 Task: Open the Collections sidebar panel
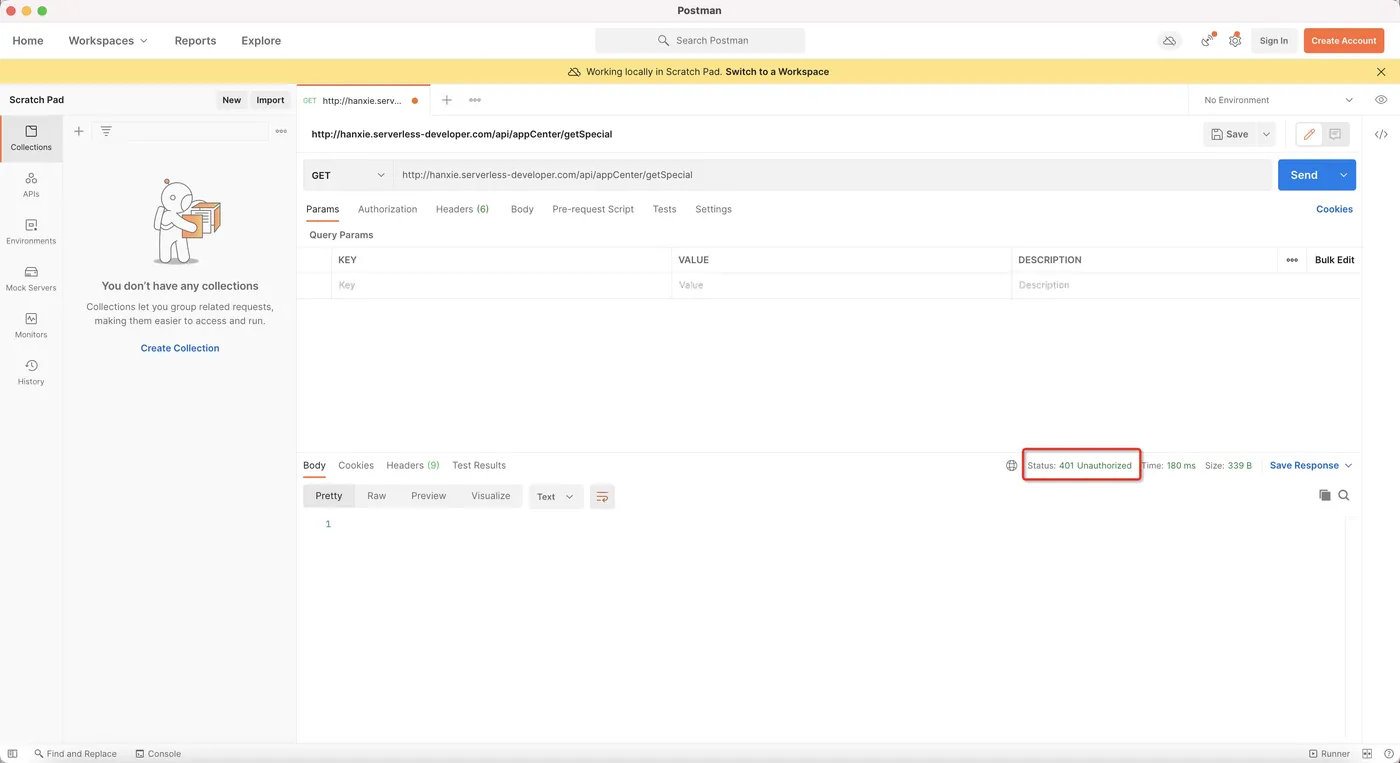31,138
